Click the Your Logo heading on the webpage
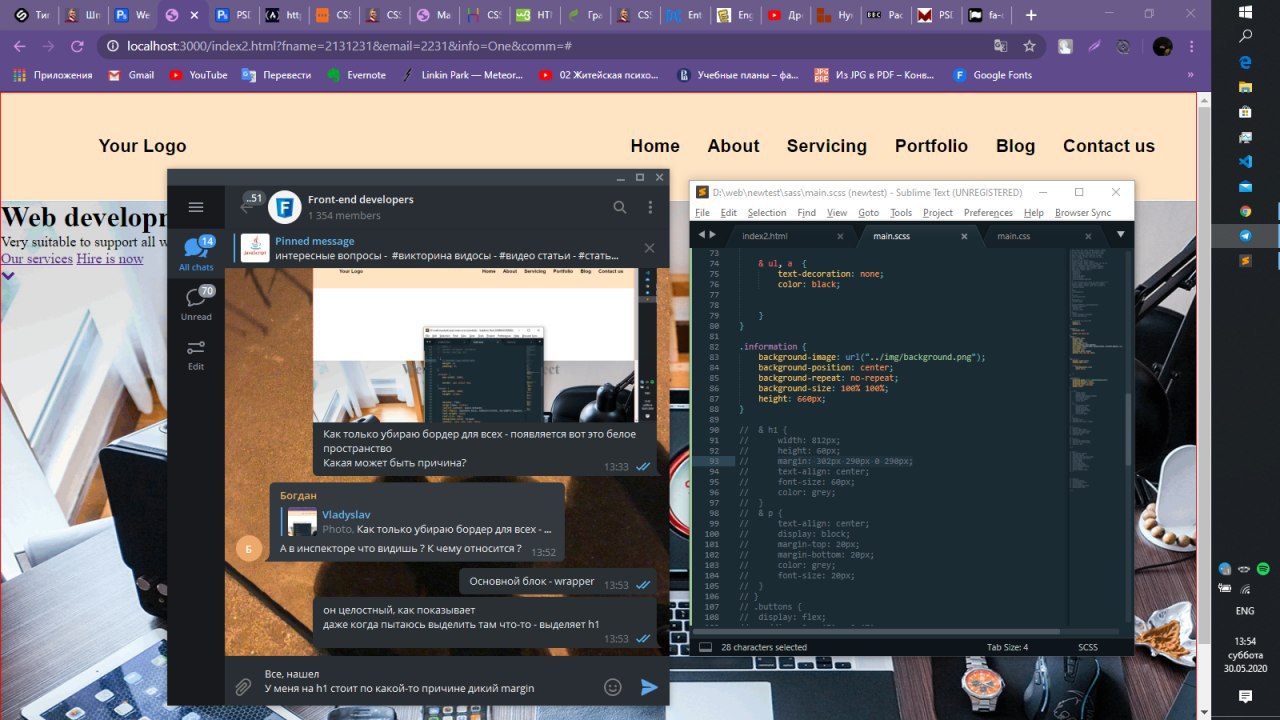1280x720 pixels. click(142, 146)
